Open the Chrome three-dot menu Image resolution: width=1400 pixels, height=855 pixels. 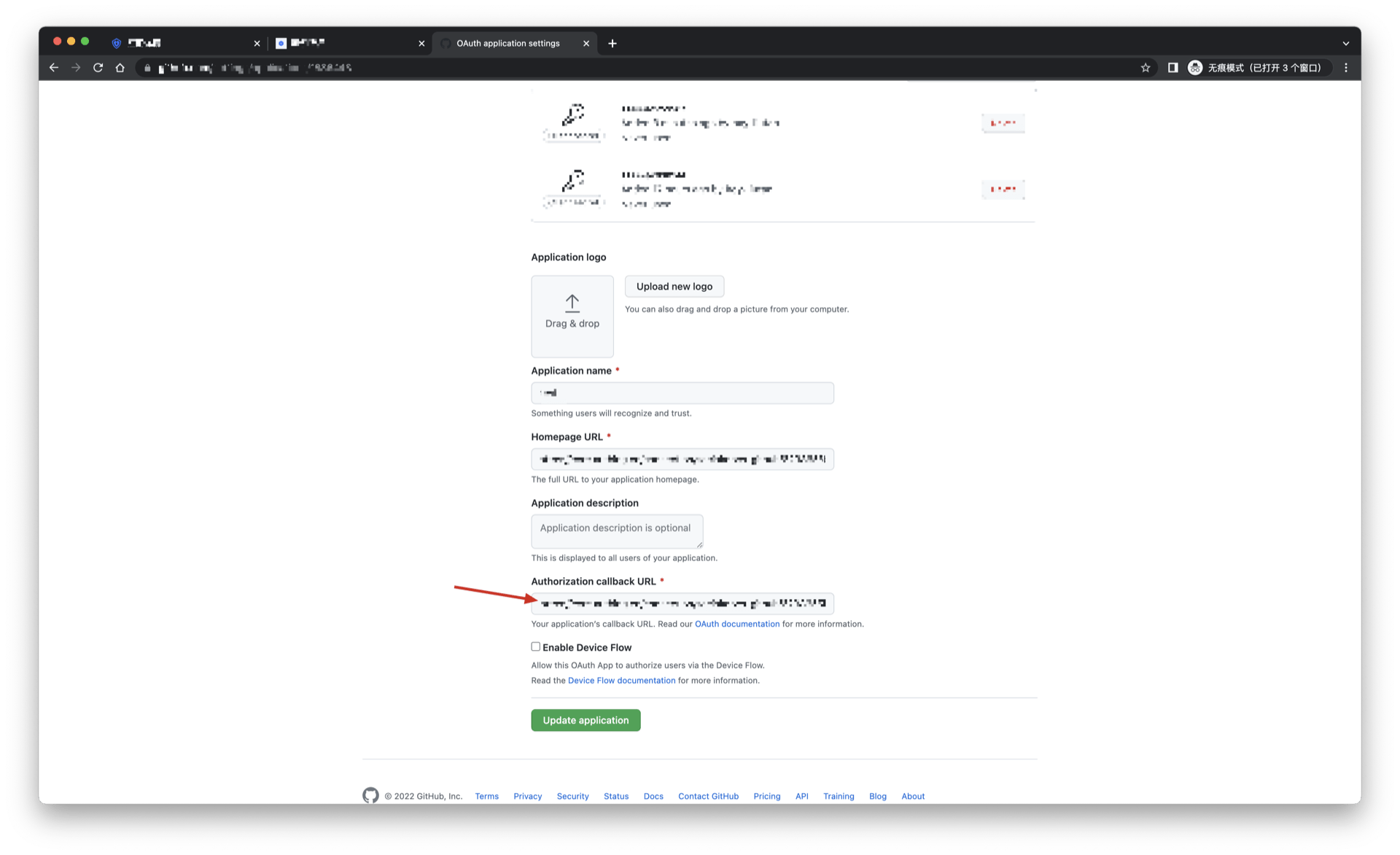[x=1346, y=67]
